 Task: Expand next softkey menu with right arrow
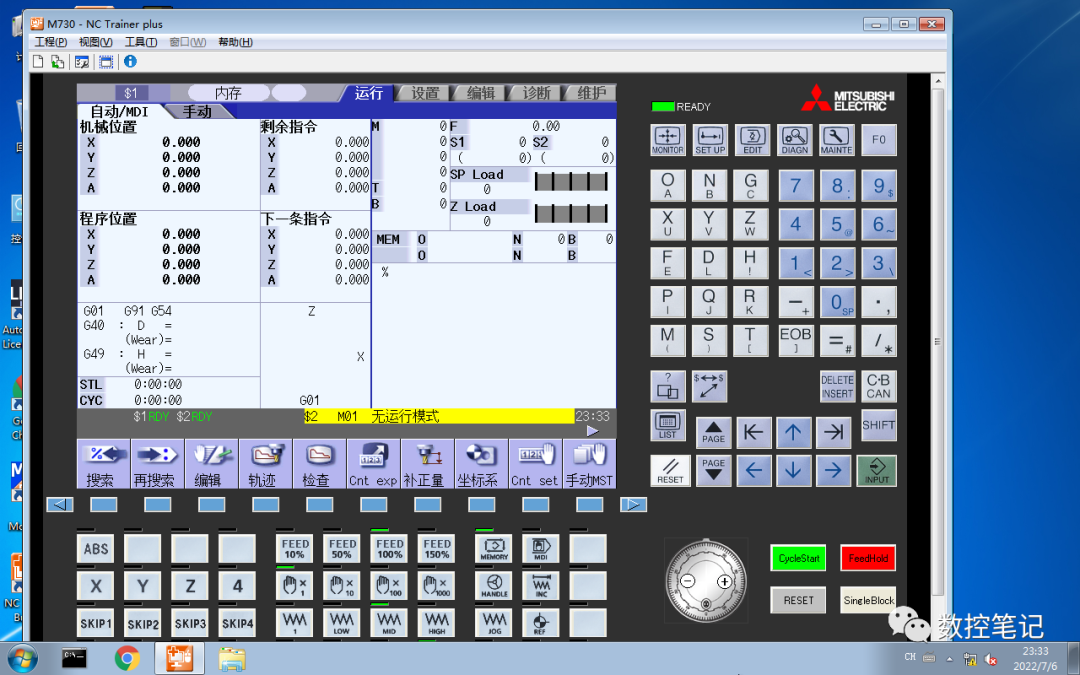tap(633, 505)
